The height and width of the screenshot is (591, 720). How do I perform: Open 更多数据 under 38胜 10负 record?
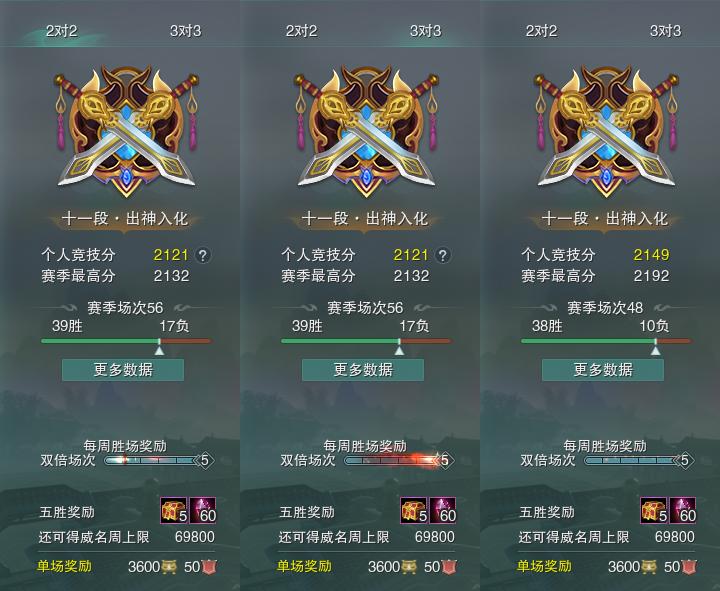coord(603,370)
